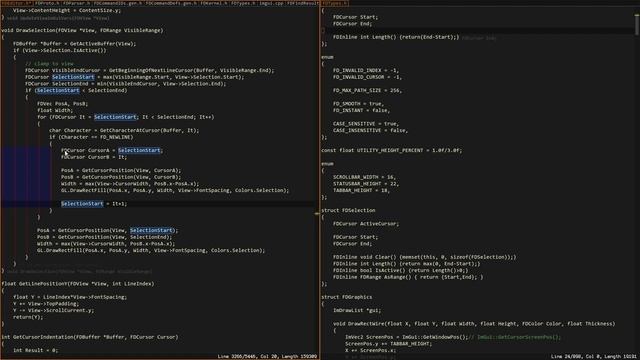Screen dimensions: 640x360
Task: Place cursor on 'FDBuffer *Buffer = GetActiveBuffer(View);'
Action: pyautogui.click(x=75, y=44)
